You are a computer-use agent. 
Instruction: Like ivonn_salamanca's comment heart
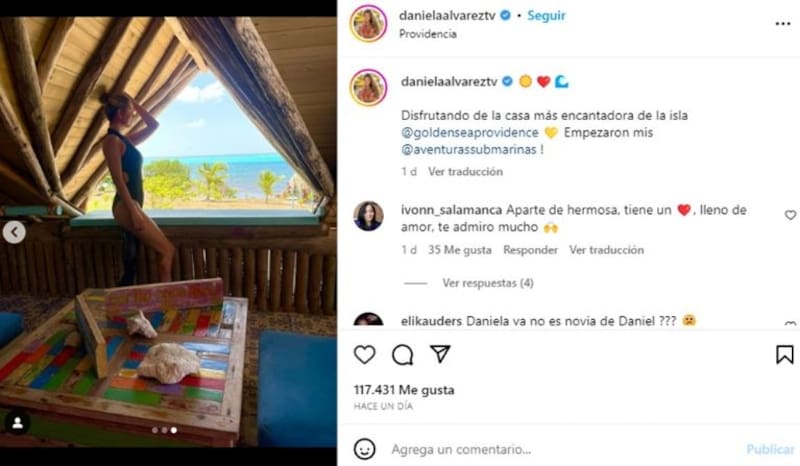coord(790,215)
